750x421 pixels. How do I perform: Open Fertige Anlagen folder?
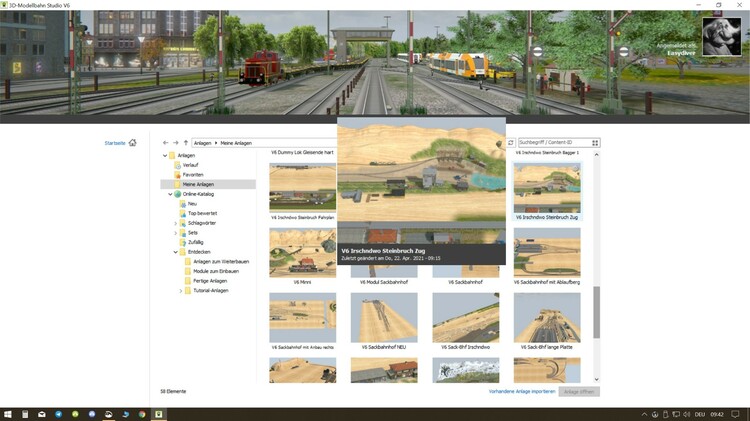210,281
